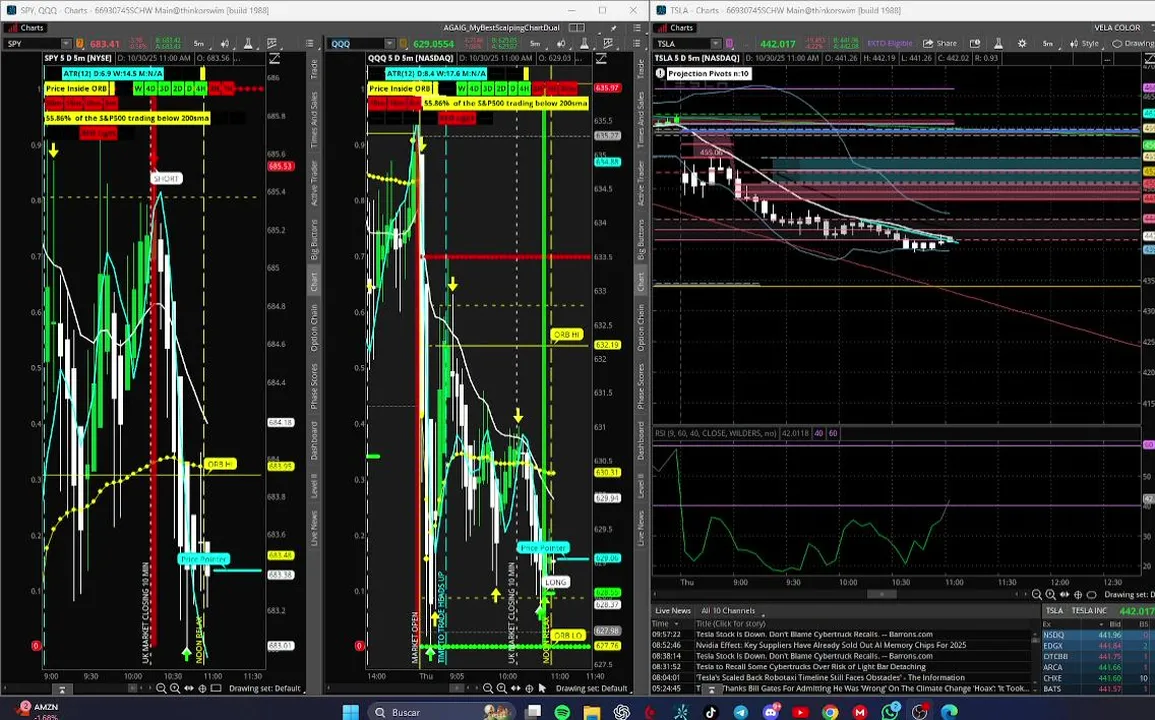Click the TSLA symbol input field

coord(682,43)
